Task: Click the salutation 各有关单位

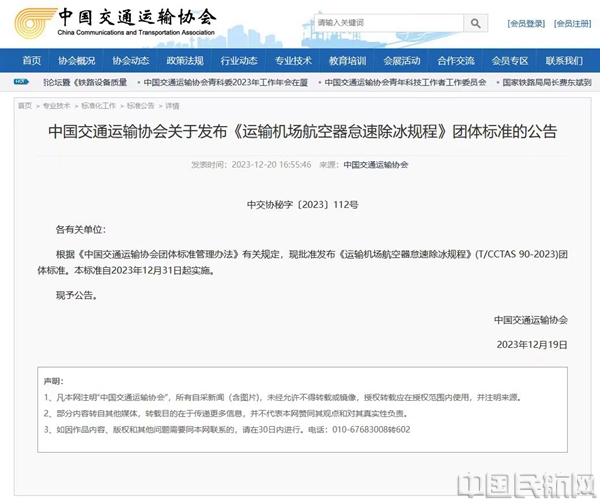Action: (81, 230)
